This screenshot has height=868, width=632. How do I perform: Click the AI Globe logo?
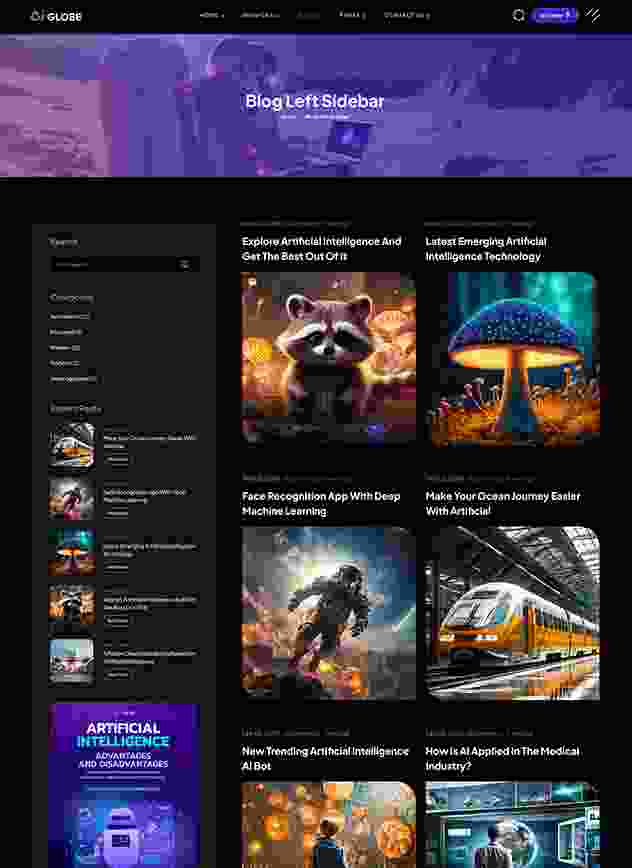[x=56, y=16]
